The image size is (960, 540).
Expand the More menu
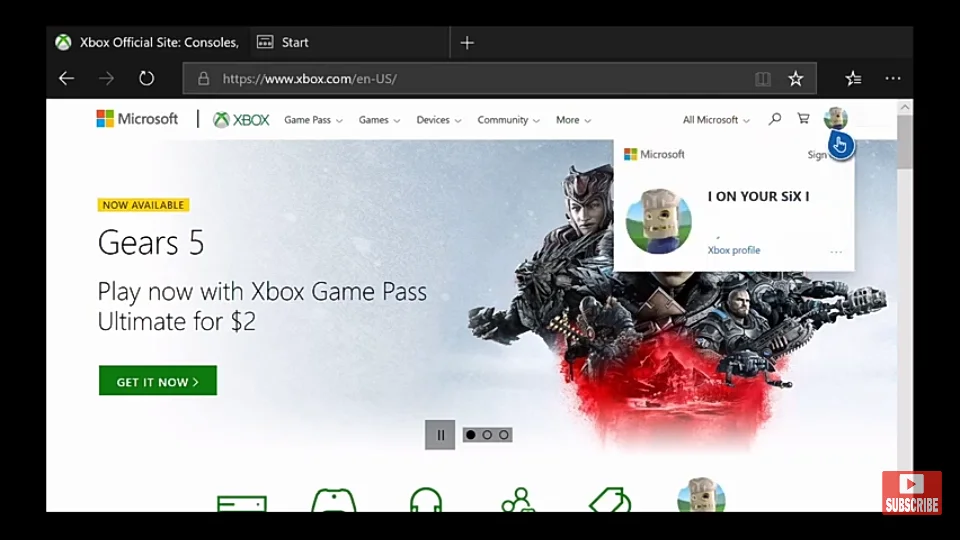tap(574, 120)
